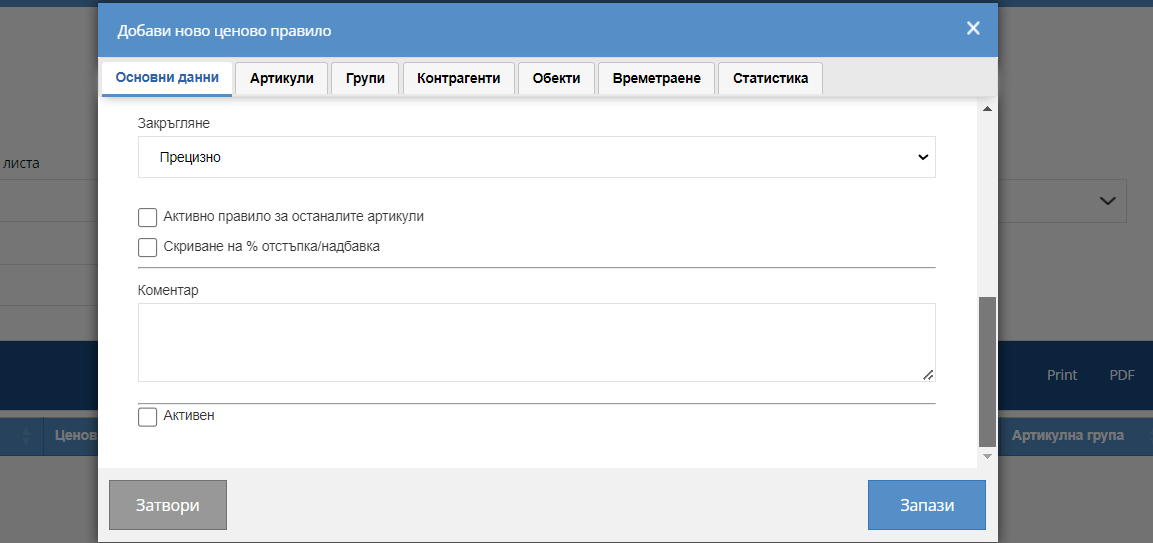The width and height of the screenshot is (1153, 543).
Task: Save the rule with Запази button
Action: tap(927, 505)
